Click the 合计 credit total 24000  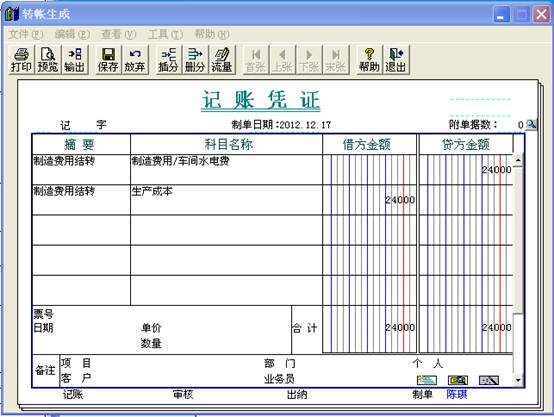point(496,328)
